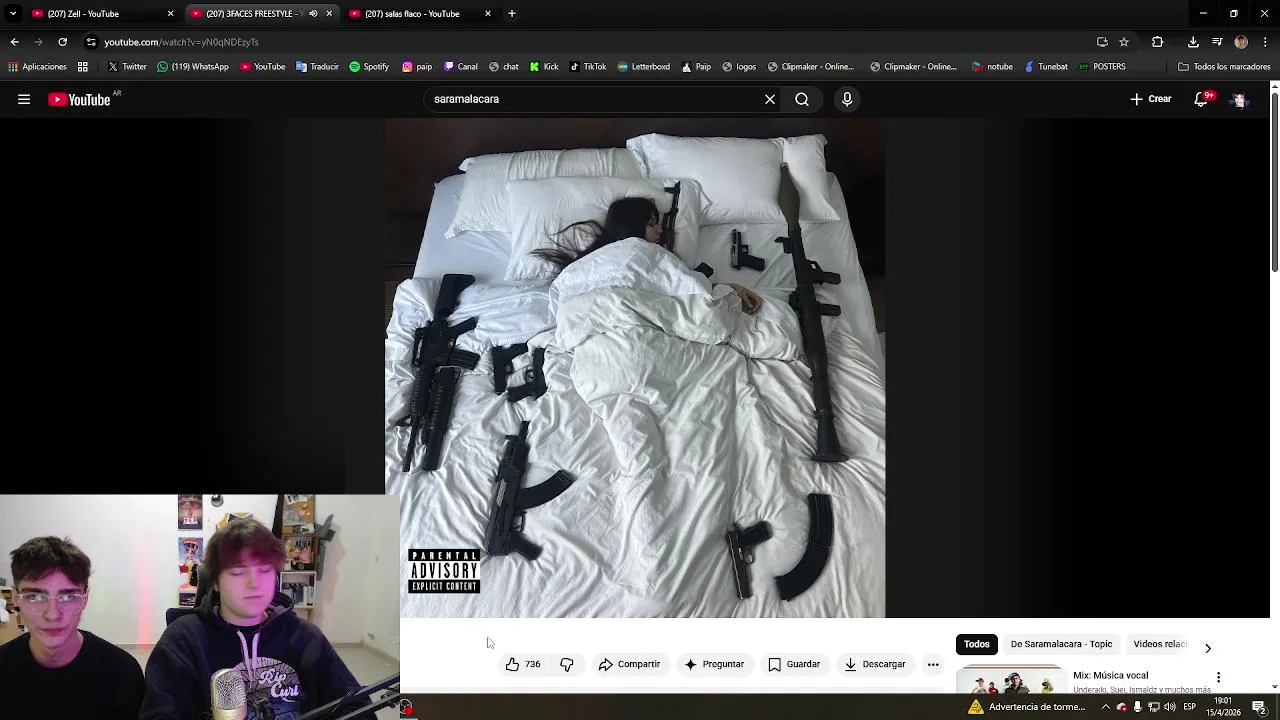The width and height of the screenshot is (1280, 720).
Task: Open the Kick bookmark
Action: [544, 67]
